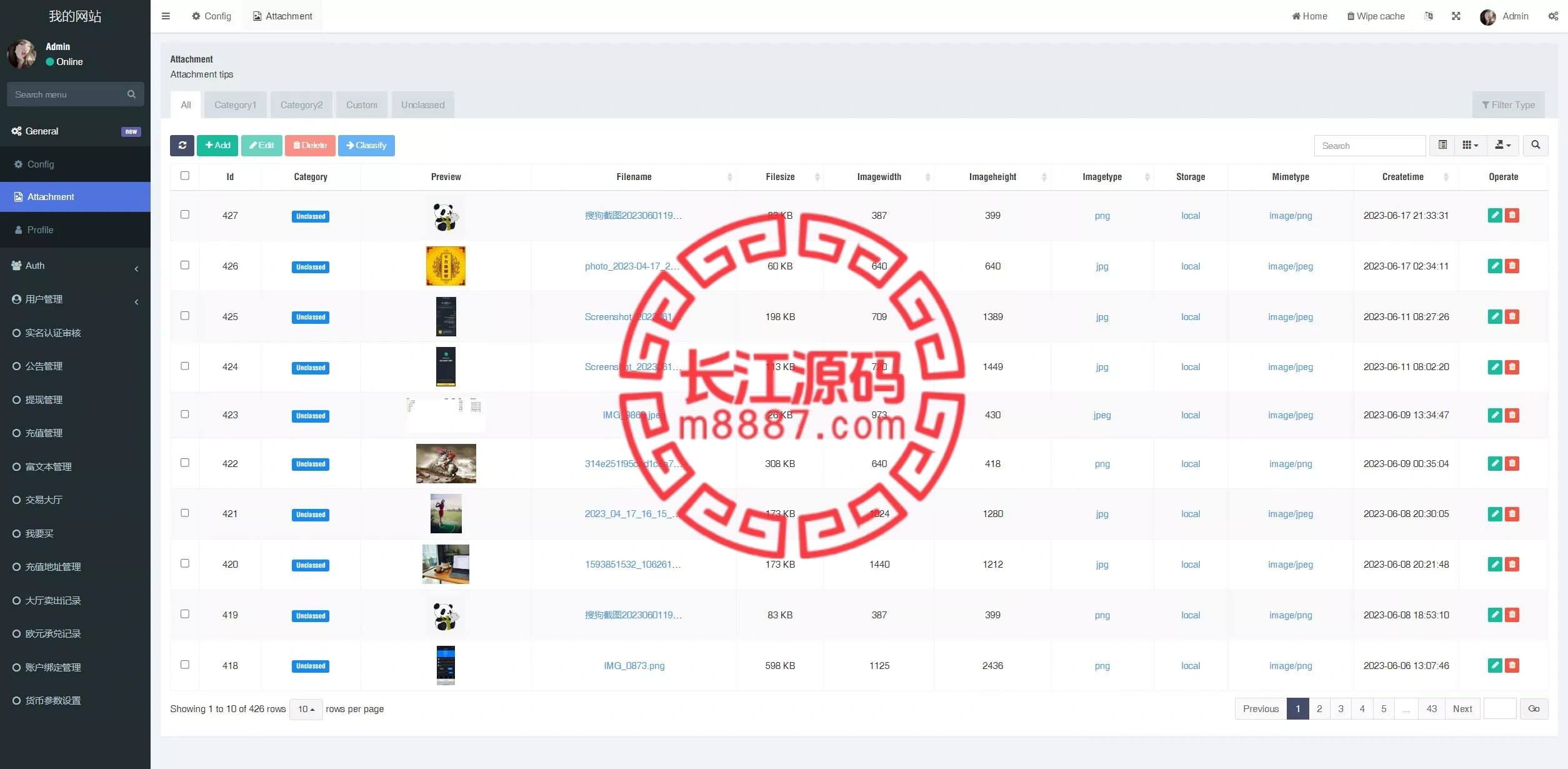The image size is (1568, 769).
Task: Check the checkbox for row 426
Action: pos(185,265)
